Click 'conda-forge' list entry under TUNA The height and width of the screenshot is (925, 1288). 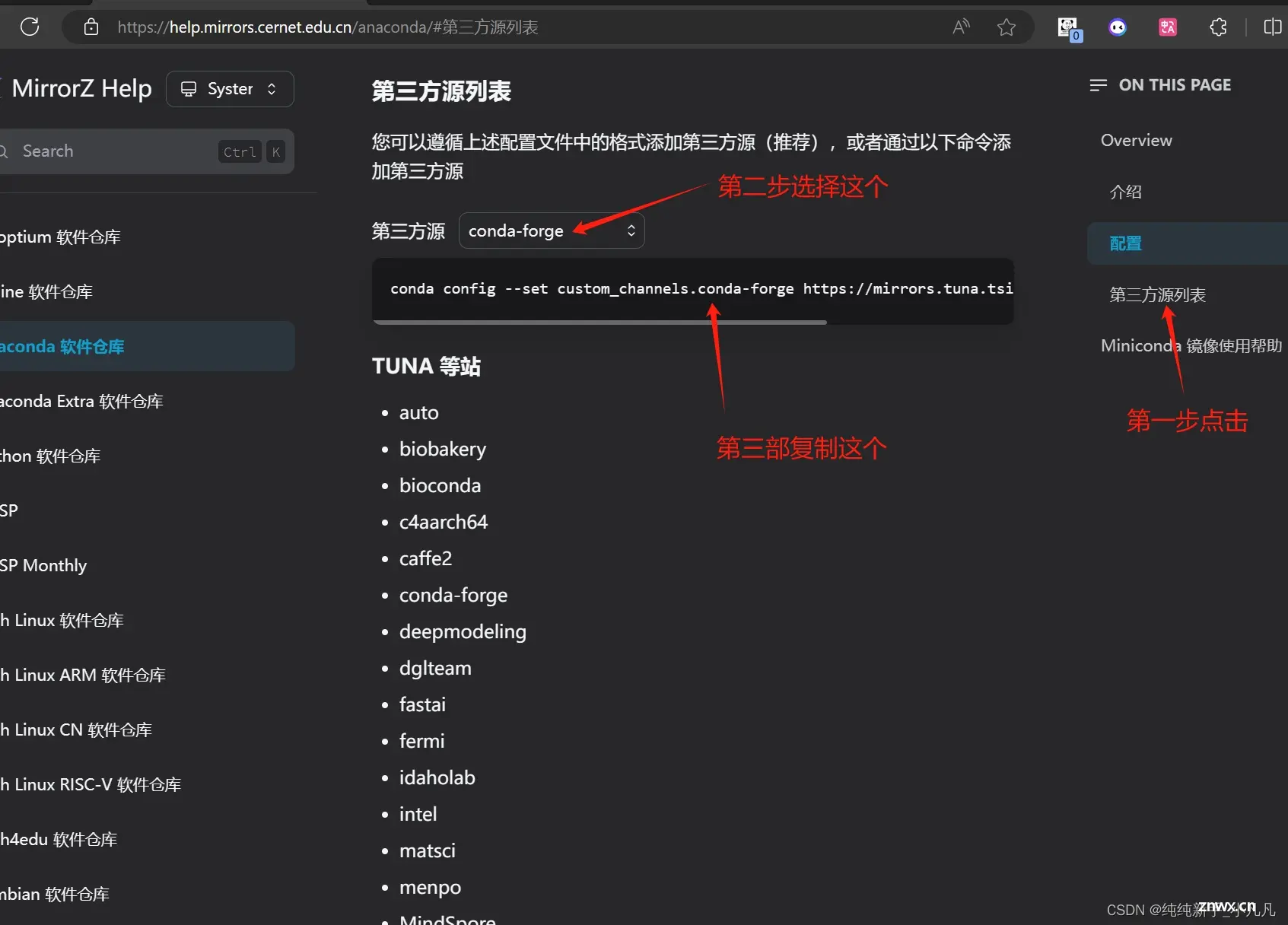click(453, 596)
